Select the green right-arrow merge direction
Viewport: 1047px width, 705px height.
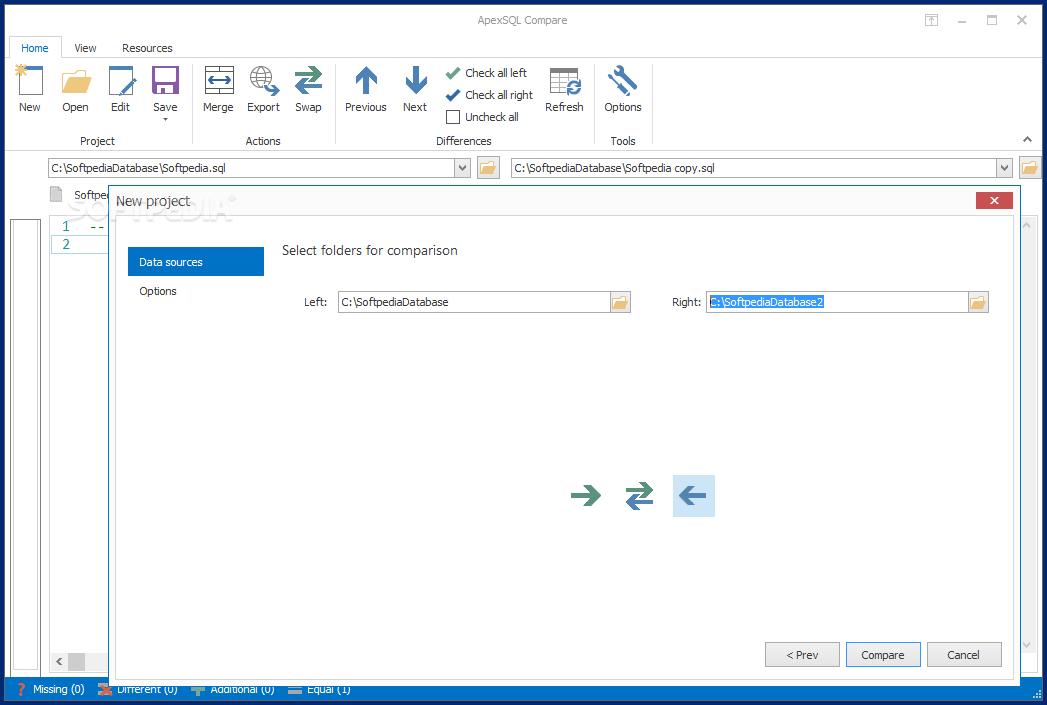pyautogui.click(x=586, y=496)
